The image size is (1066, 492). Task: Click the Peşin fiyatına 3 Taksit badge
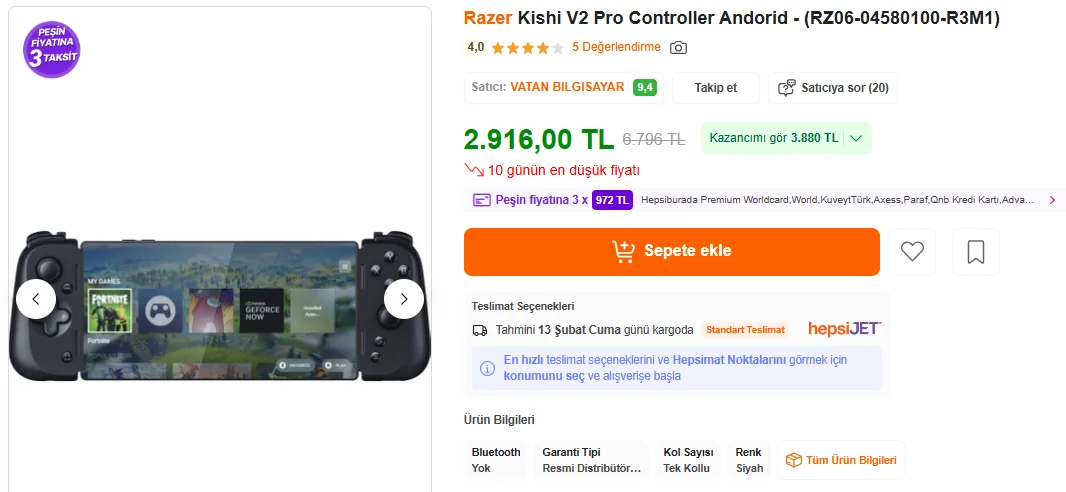tap(52, 50)
